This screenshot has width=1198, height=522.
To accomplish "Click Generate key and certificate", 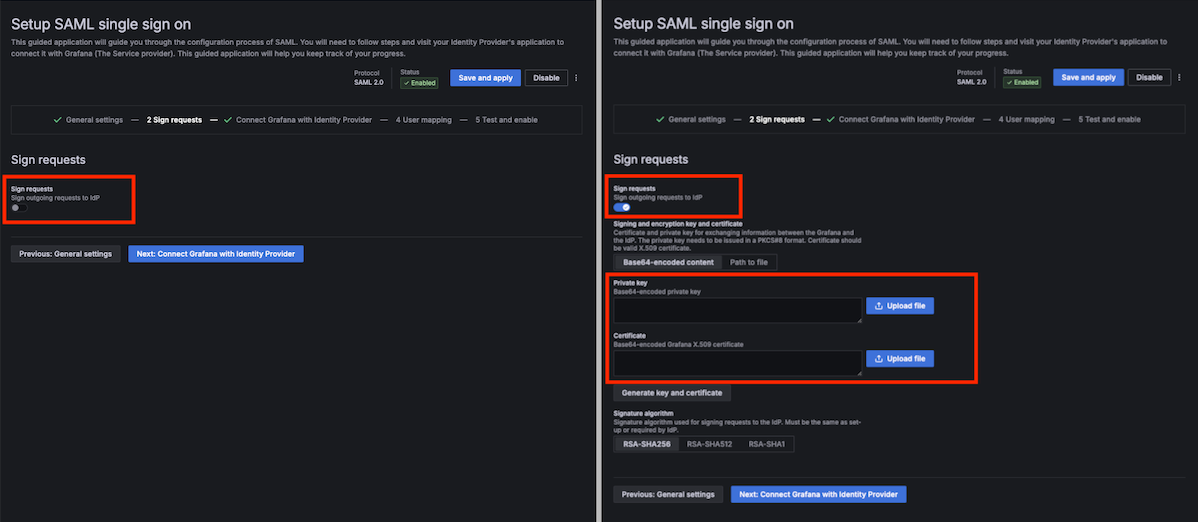I will (x=671, y=393).
